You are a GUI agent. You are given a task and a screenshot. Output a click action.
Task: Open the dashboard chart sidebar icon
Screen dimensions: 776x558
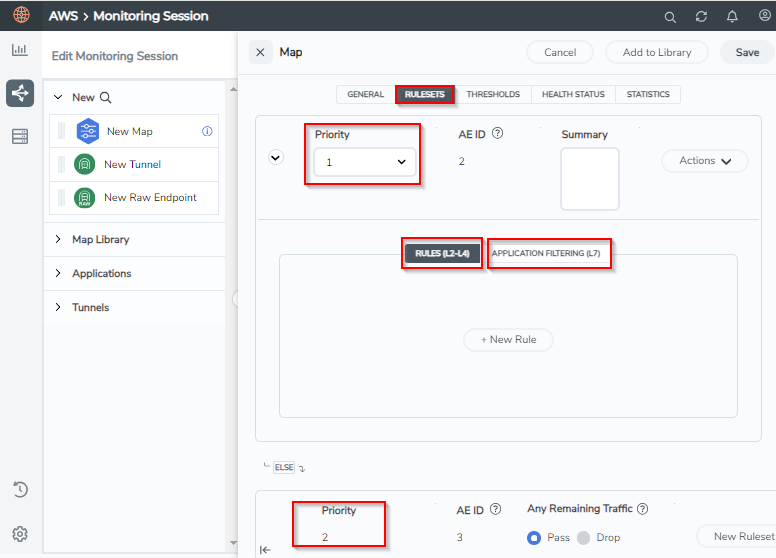click(20, 49)
